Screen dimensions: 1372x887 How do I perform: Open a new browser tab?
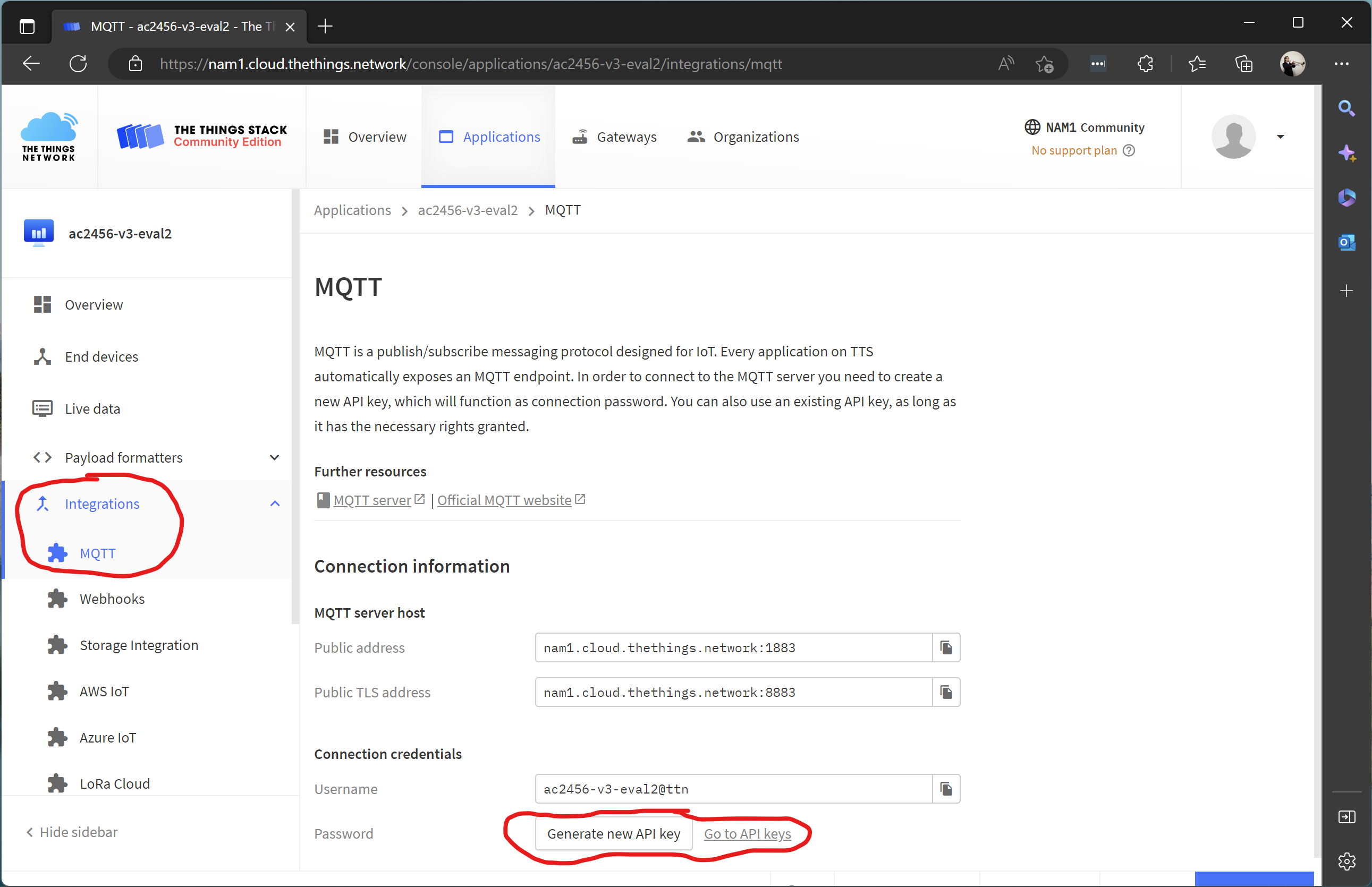325,27
